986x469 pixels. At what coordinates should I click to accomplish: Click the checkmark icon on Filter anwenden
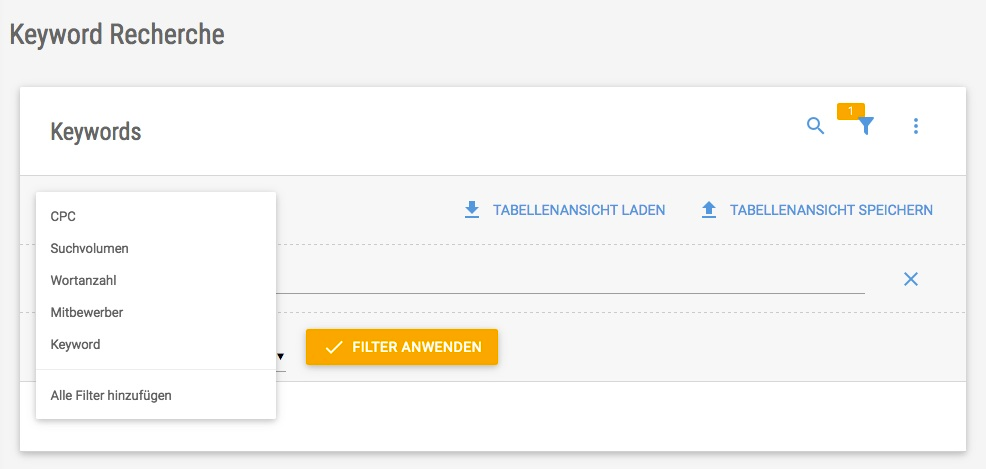pyautogui.click(x=333, y=347)
